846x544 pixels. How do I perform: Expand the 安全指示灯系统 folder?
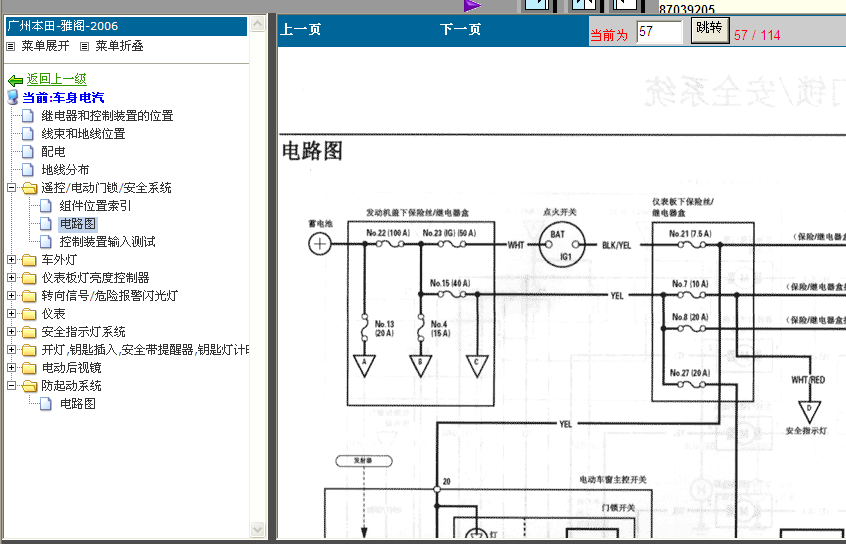pos(11,332)
